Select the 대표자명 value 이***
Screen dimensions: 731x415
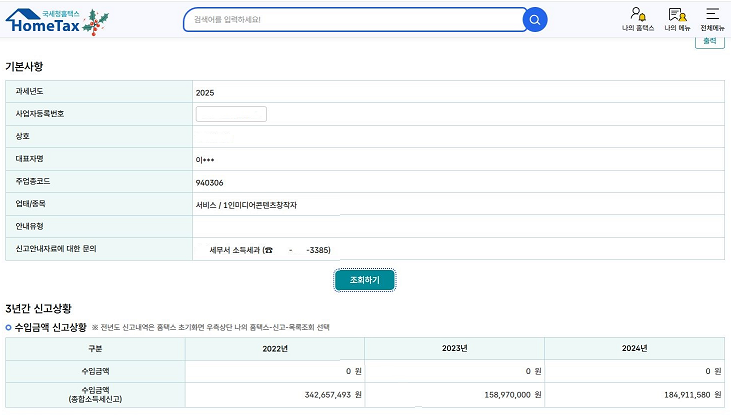point(205,160)
